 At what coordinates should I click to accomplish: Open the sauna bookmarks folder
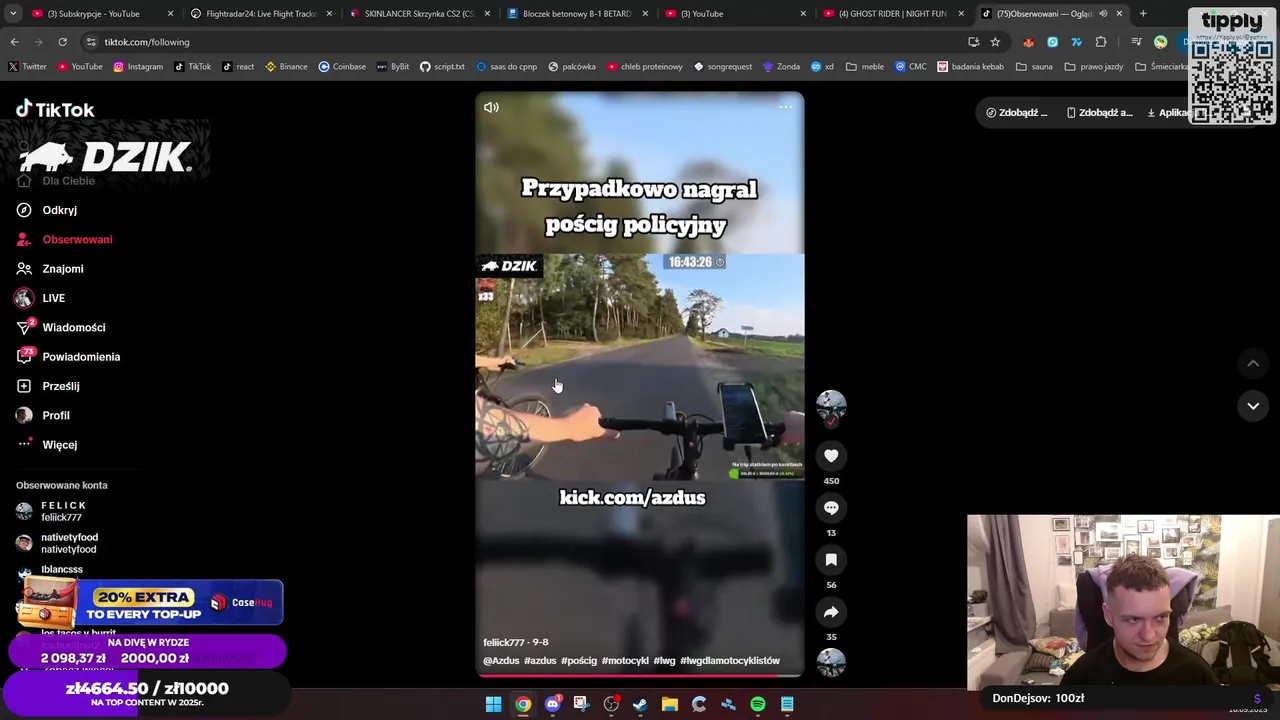coord(1034,67)
